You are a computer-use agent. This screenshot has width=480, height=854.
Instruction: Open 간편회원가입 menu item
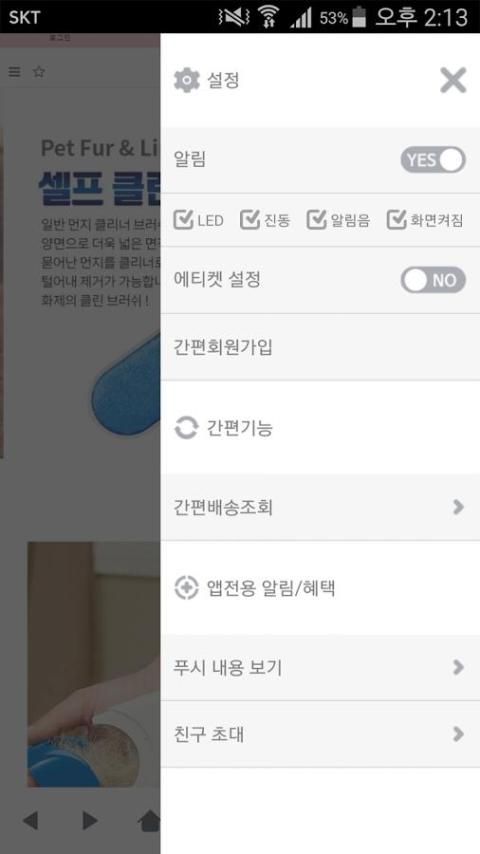[x=320, y=347]
